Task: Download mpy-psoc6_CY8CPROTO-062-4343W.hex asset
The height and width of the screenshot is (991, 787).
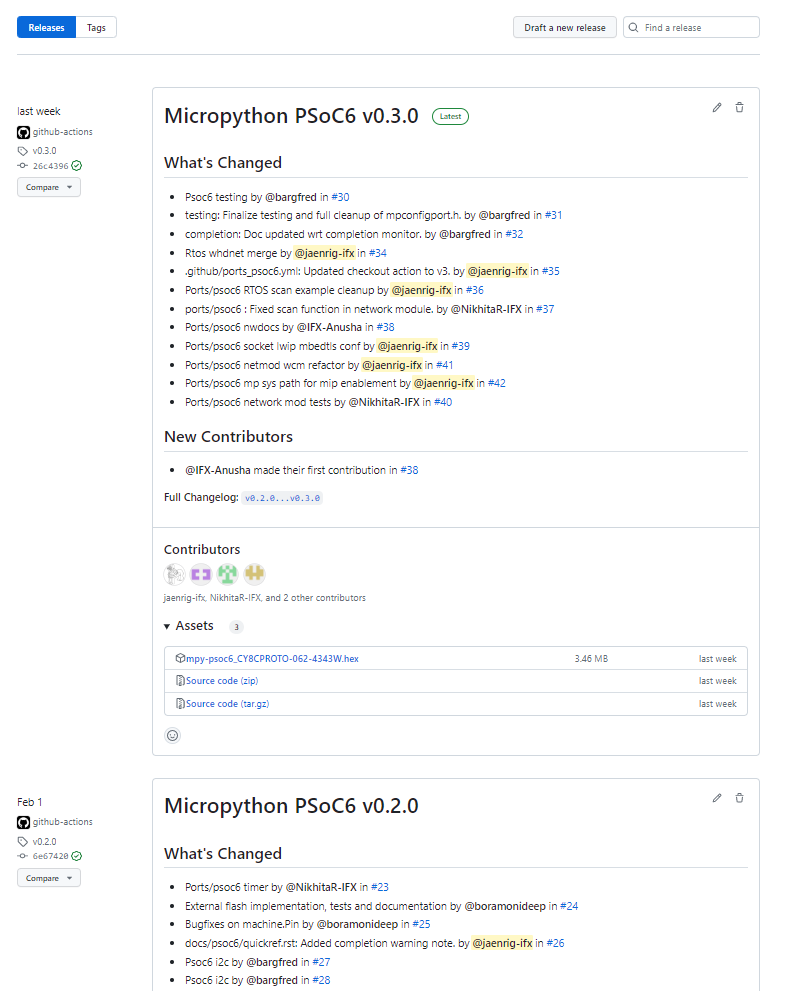Action: click(272, 659)
